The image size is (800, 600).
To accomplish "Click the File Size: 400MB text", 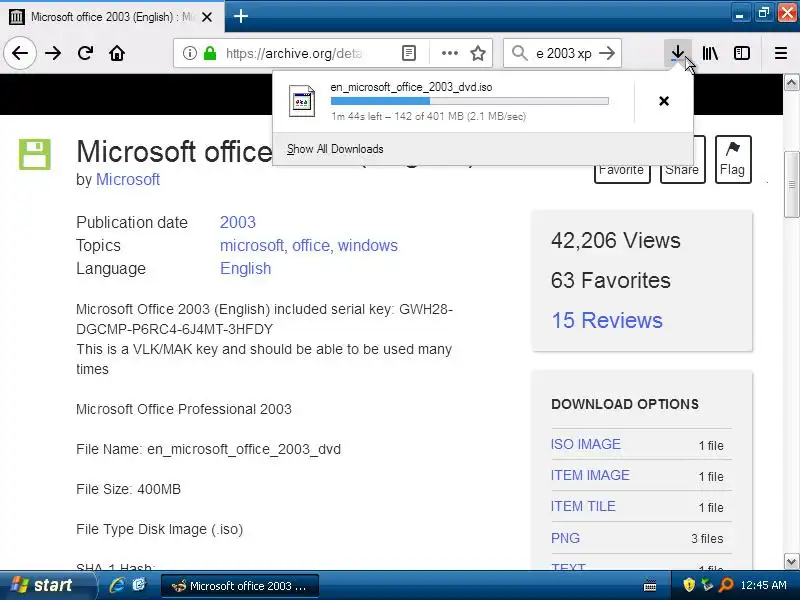I will coord(129,489).
